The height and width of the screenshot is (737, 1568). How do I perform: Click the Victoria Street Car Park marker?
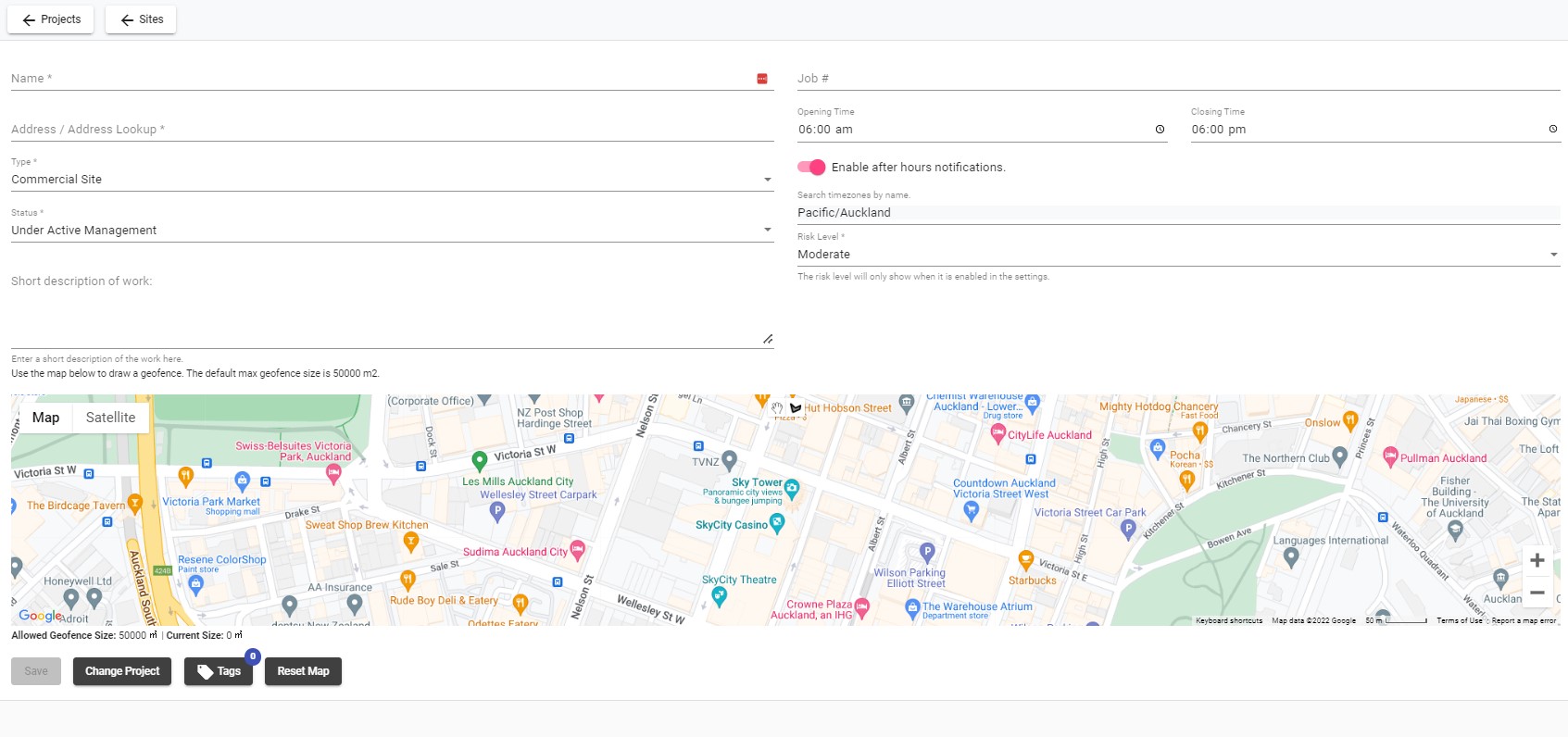pos(1127,530)
